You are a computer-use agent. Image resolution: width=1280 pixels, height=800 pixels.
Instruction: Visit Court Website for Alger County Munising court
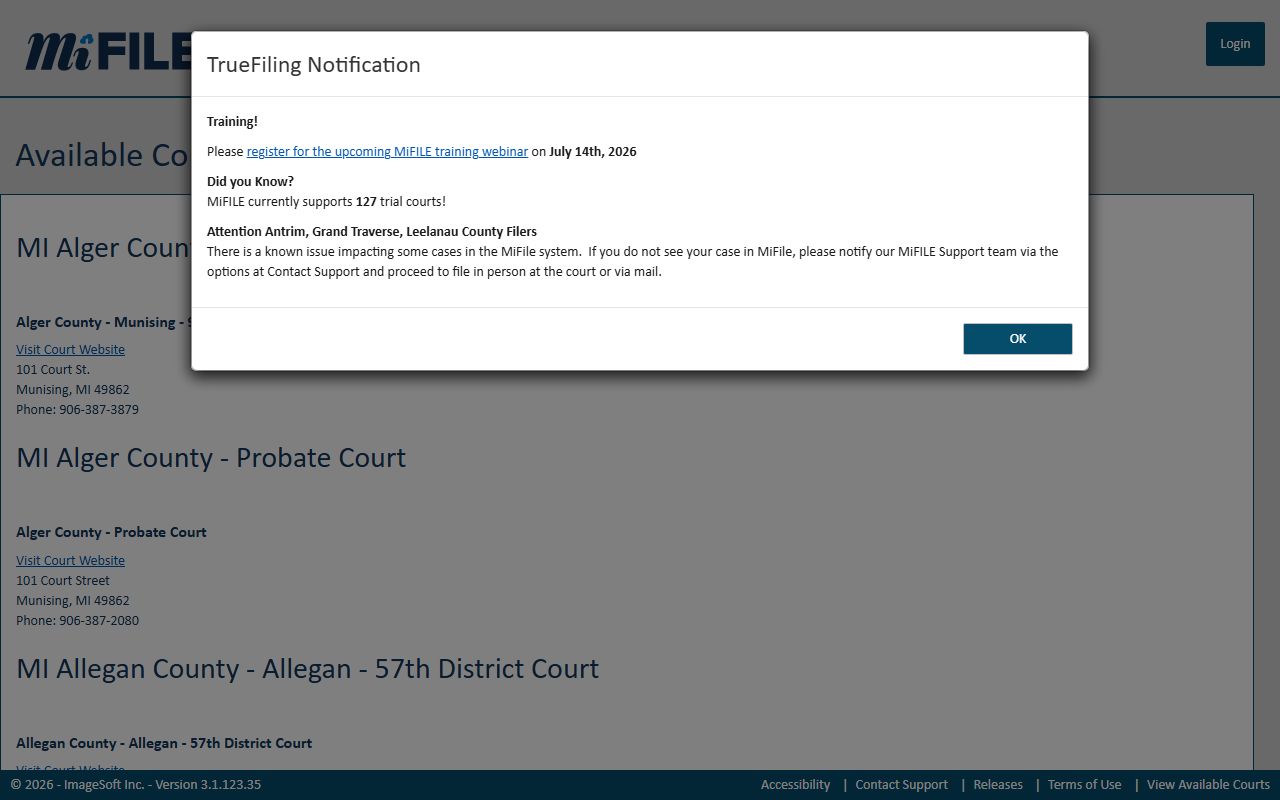coord(70,350)
